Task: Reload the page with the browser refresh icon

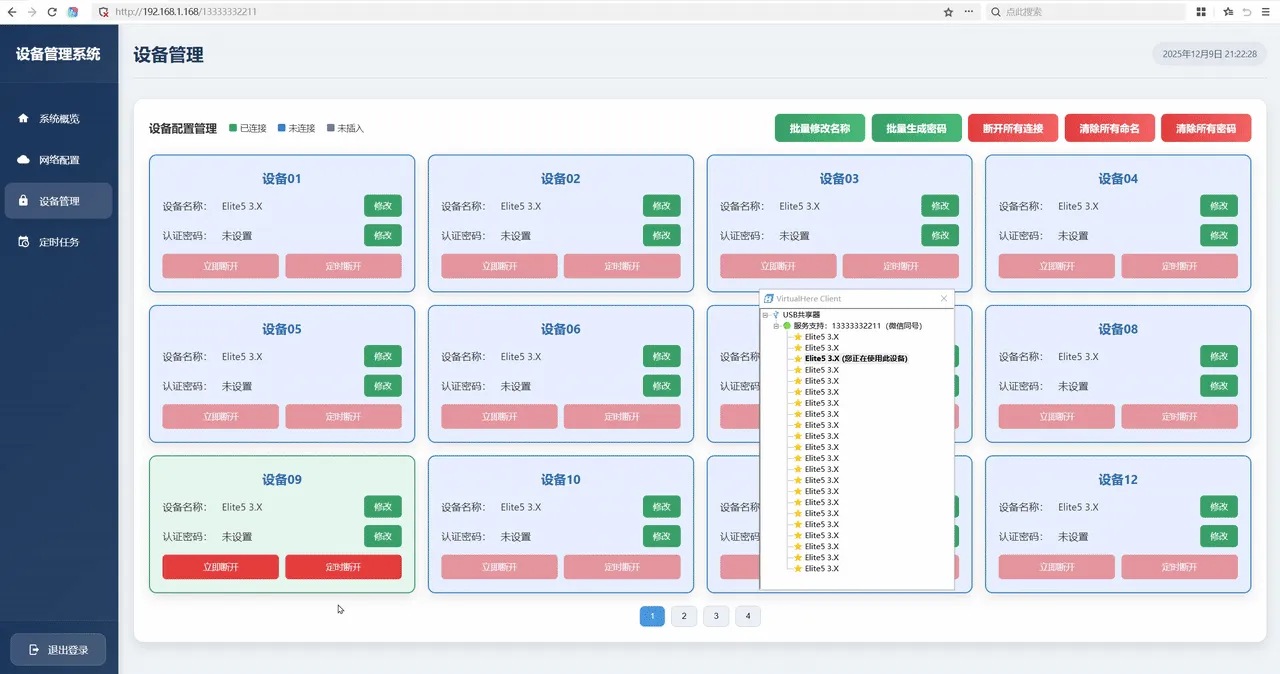Action: pos(52,12)
